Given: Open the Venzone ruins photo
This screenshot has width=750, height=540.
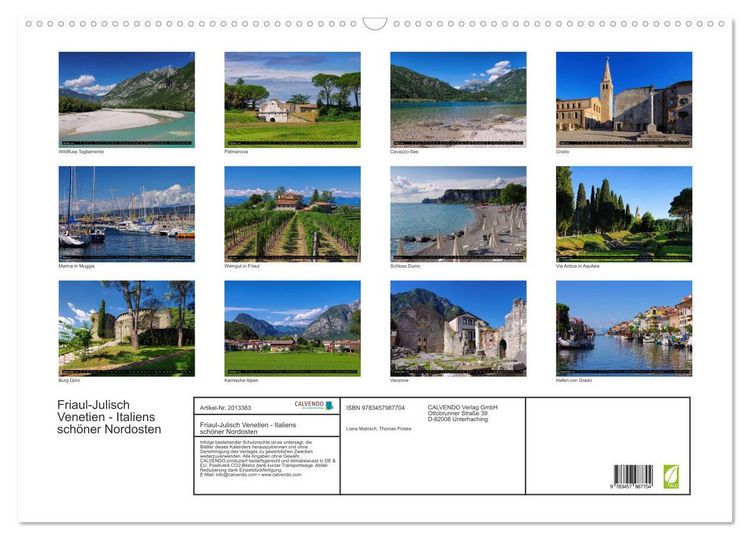Looking at the screenshot, I should click(458, 328).
